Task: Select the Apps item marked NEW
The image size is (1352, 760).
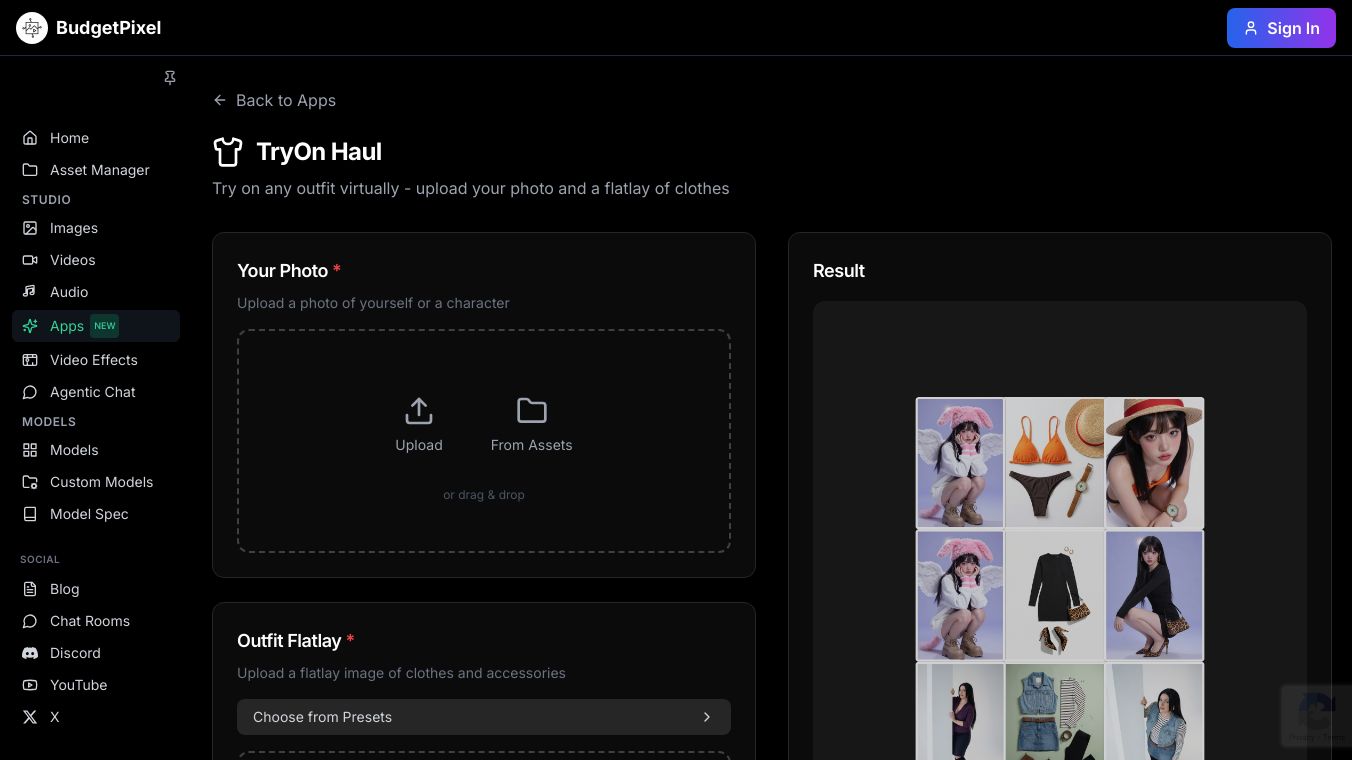Action: (67, 326)
